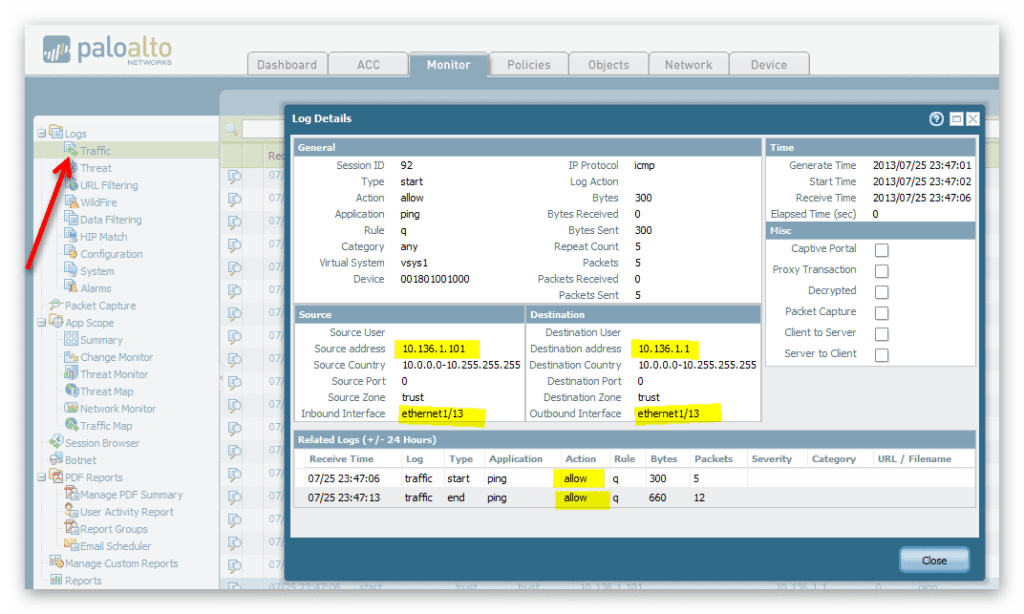The width and height of the screenshot is (1024, 614).
Task: Click the Packets column header
Action: tap(713, 459)
